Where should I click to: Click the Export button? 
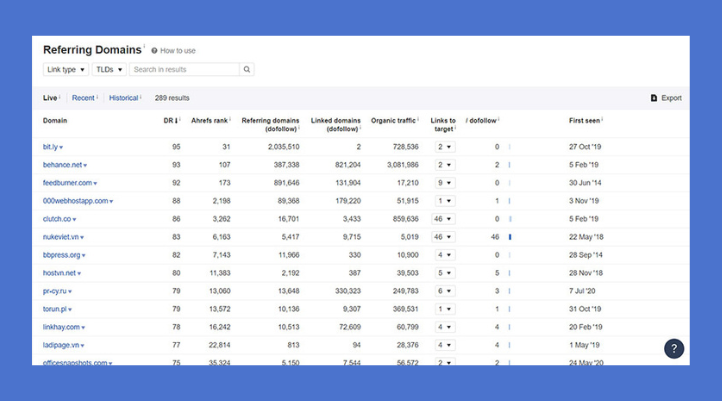click(666, 98)
